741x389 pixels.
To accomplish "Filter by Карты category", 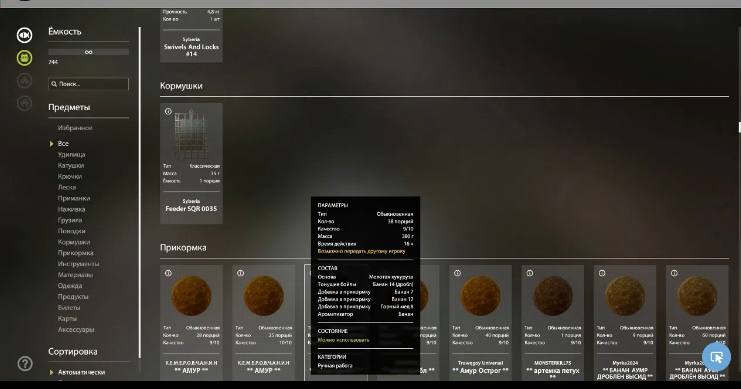I will pyautogui.click(x=67, y=319).
